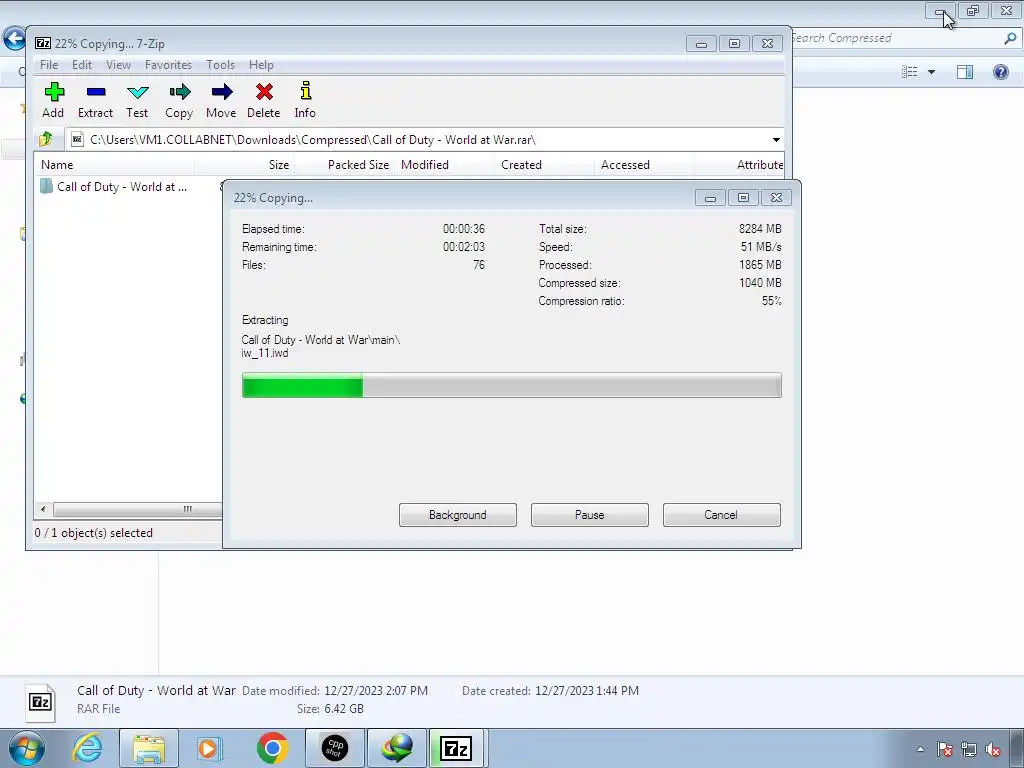Minimize the 22% Copying dialog
Screen dimensions: 1024x768
tap(710, 198)
